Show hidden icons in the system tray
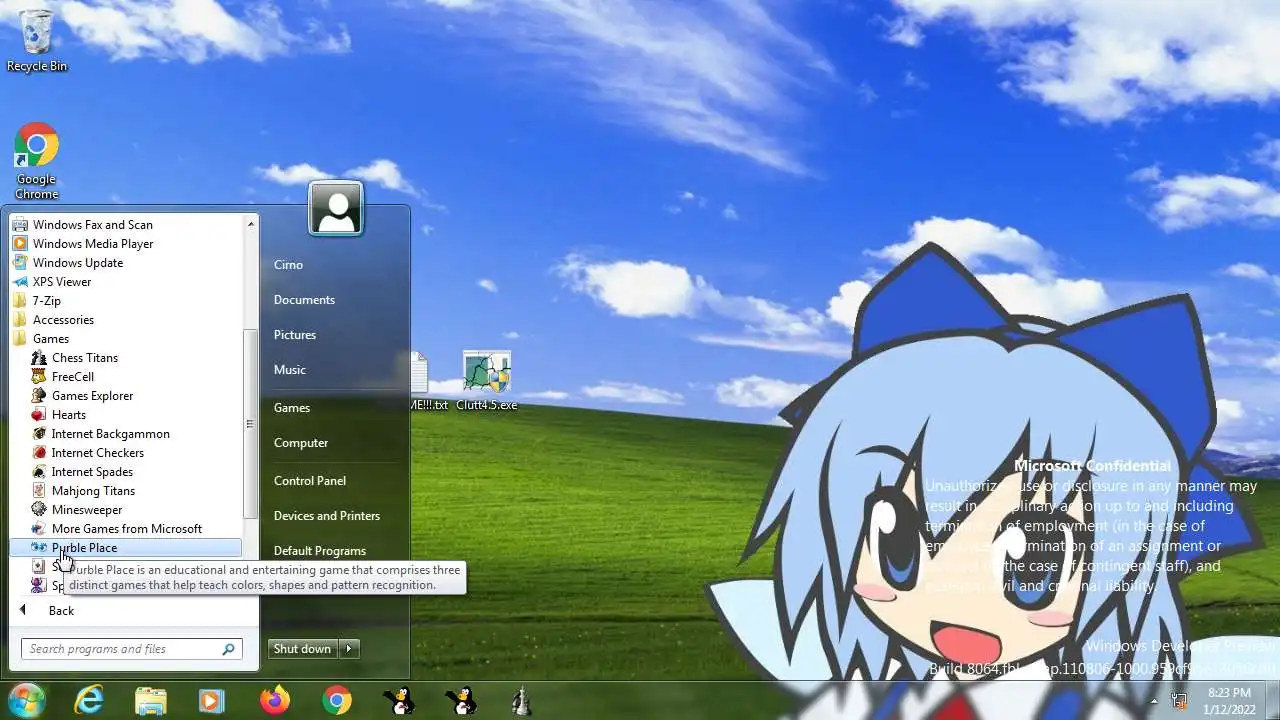 (x=1155, y=701)
